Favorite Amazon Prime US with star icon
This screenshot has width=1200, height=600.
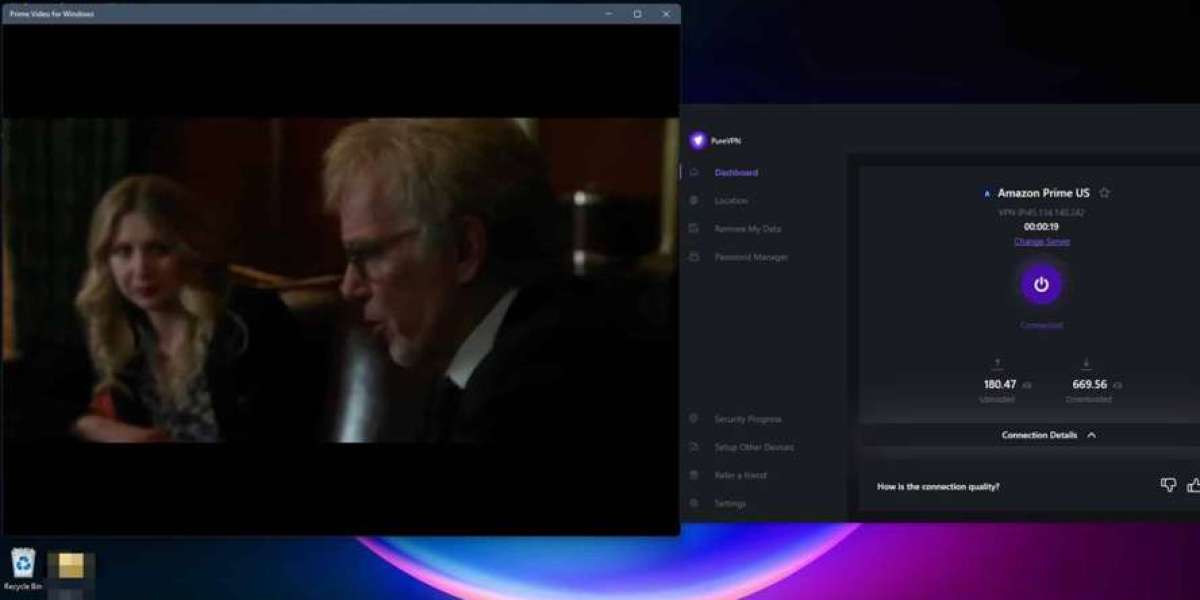point(1104,193)
